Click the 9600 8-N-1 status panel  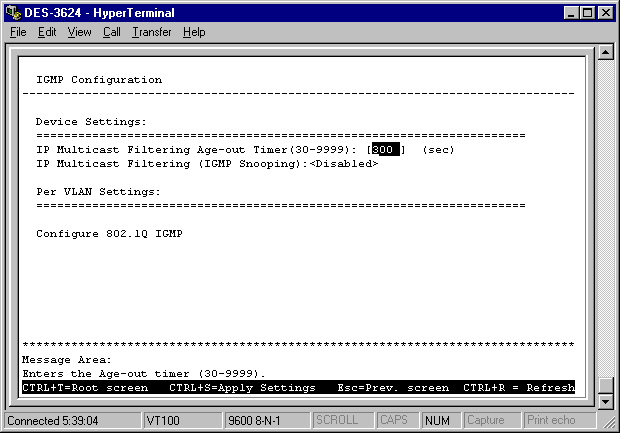[264, 421]
